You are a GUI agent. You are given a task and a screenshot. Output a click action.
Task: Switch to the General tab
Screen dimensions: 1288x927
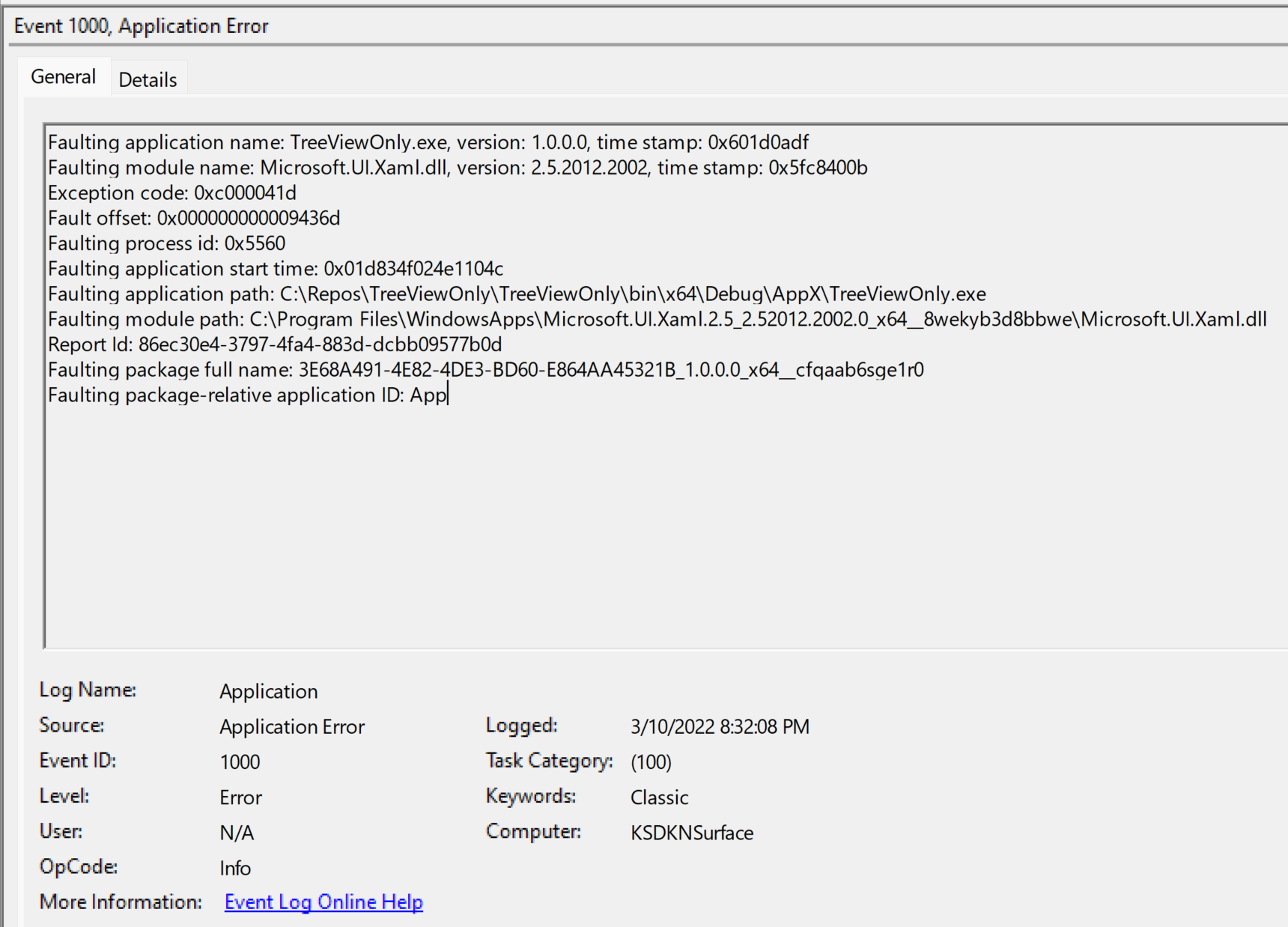(x=64, y=77)
